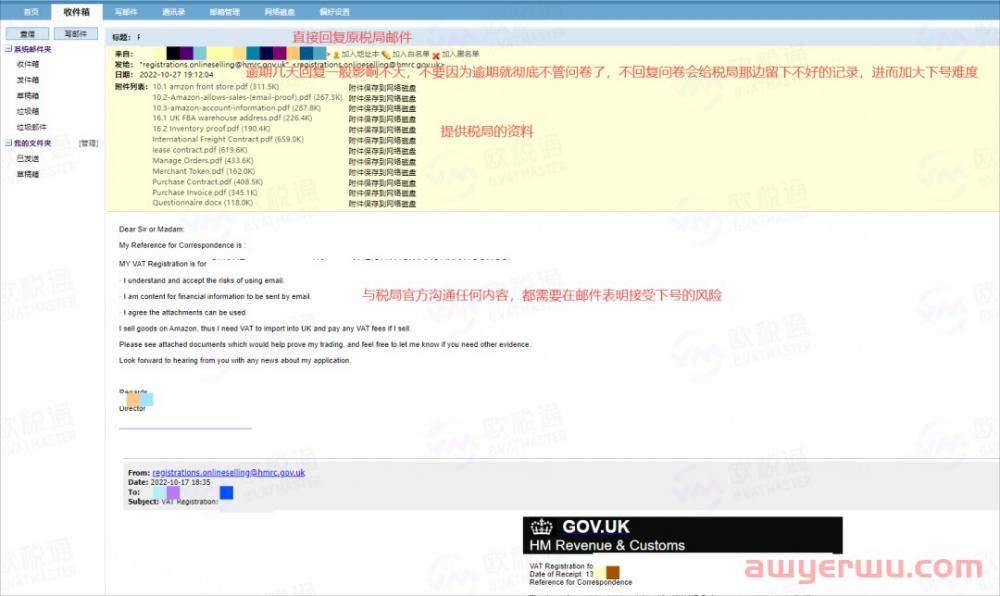
Task: Open attachment 10.3-amazon-account-information.pdf
Action: [237, 108]
